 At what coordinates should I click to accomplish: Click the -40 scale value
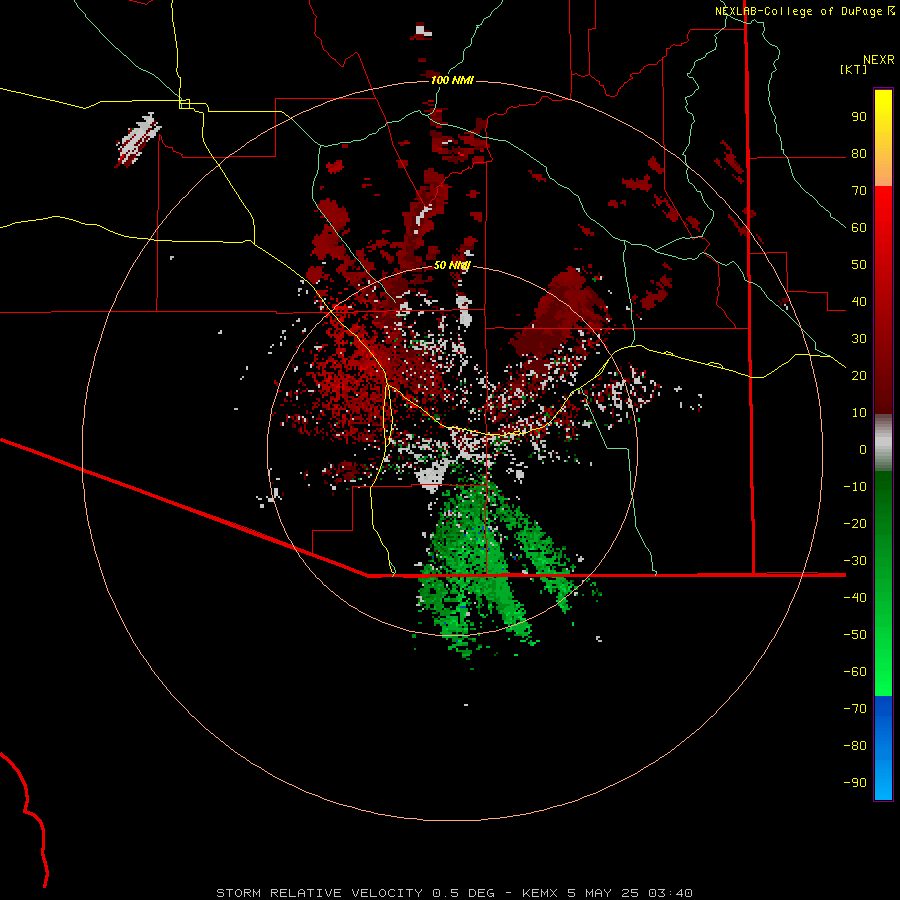[855, 598]
